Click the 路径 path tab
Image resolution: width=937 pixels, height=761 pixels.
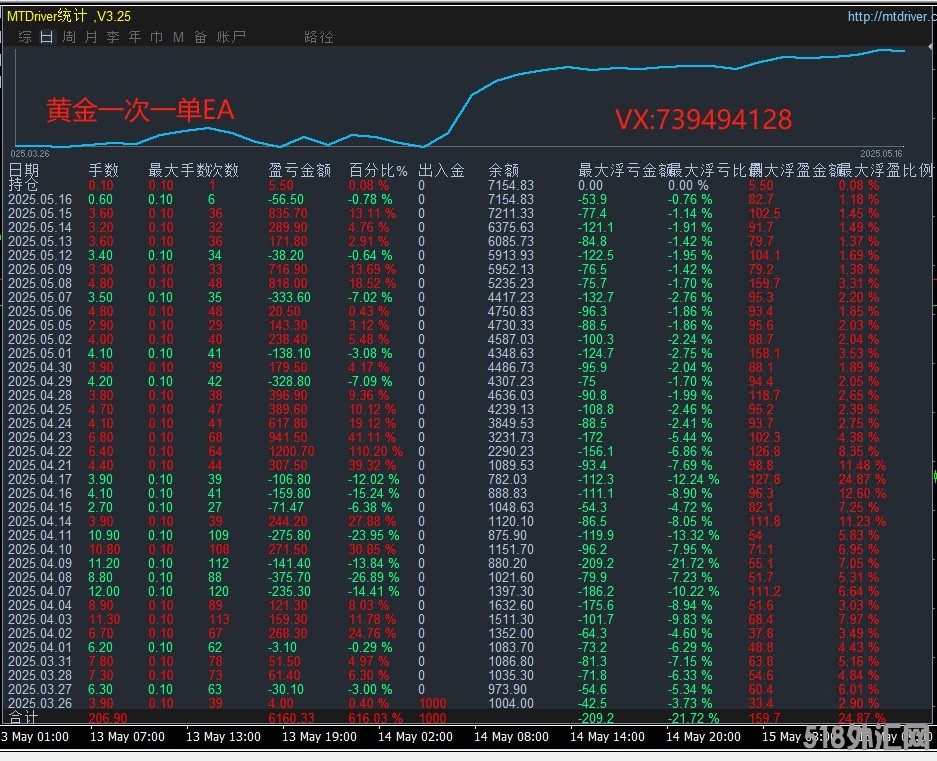coord(319,37)
